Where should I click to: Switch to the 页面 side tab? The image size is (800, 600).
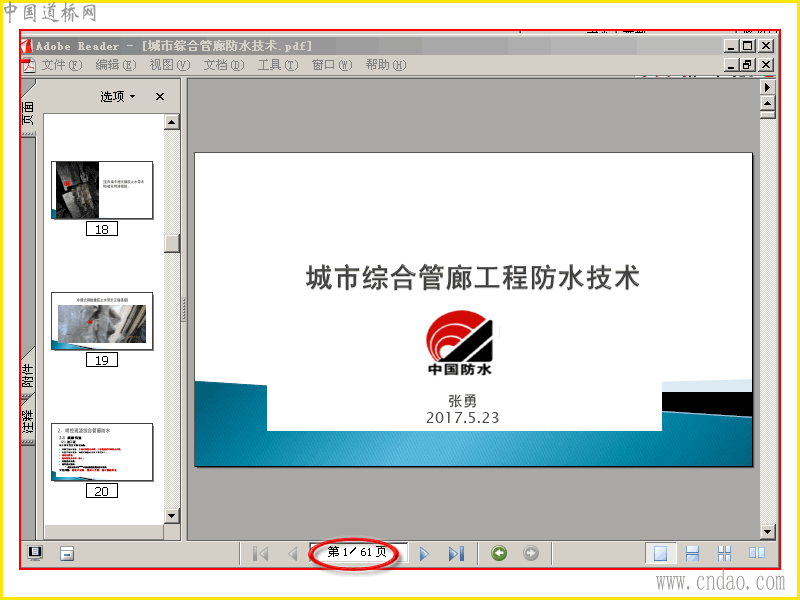[x=28, y=112]
